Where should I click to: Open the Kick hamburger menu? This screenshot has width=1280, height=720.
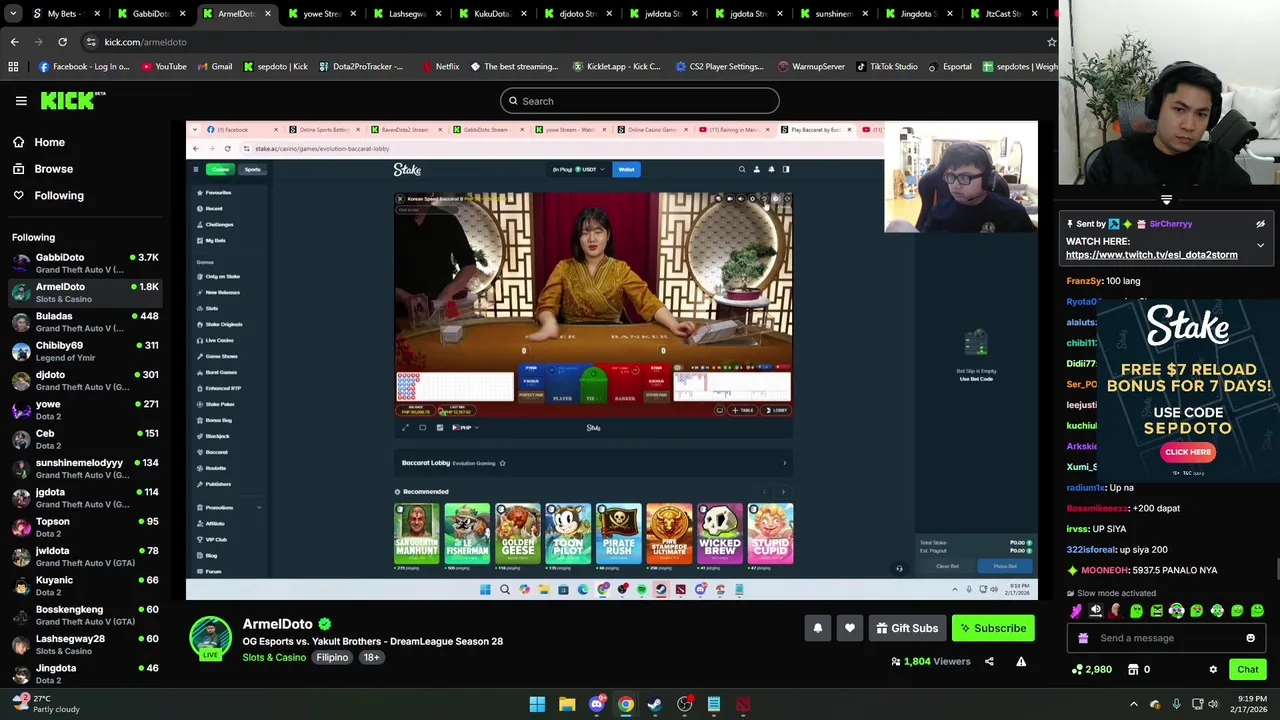21,101
